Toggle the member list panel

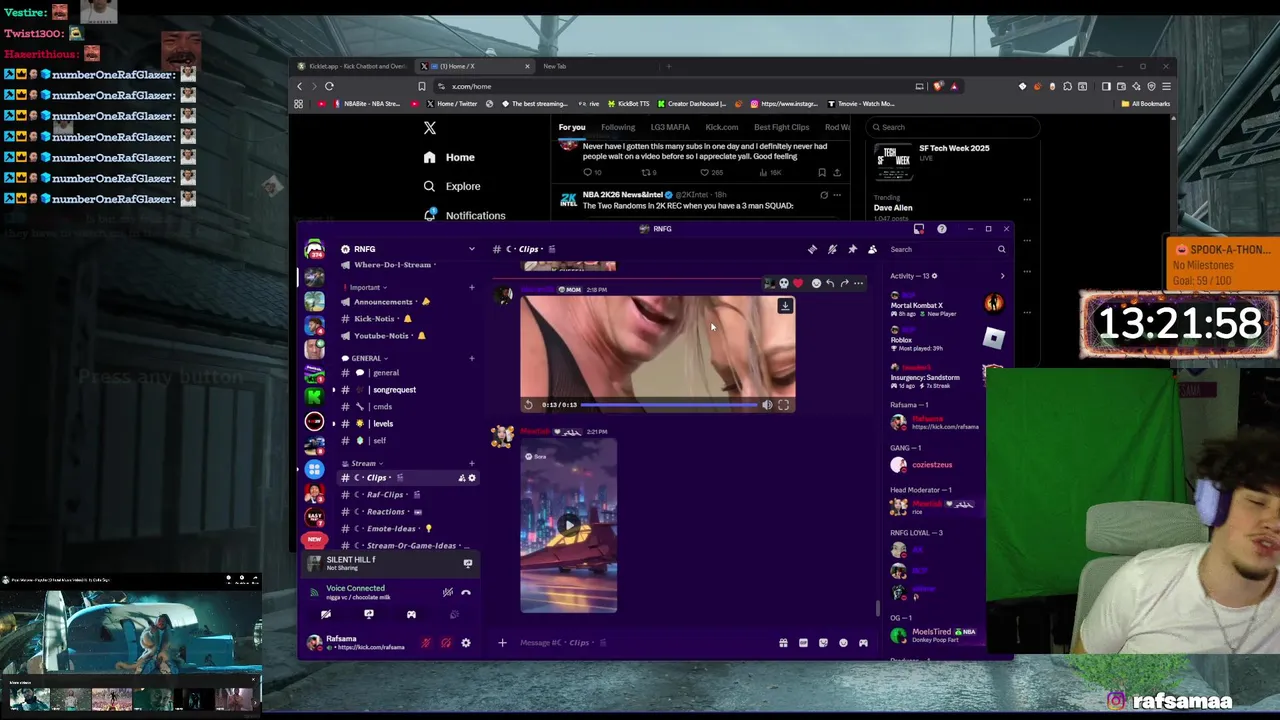click(872, 249)
